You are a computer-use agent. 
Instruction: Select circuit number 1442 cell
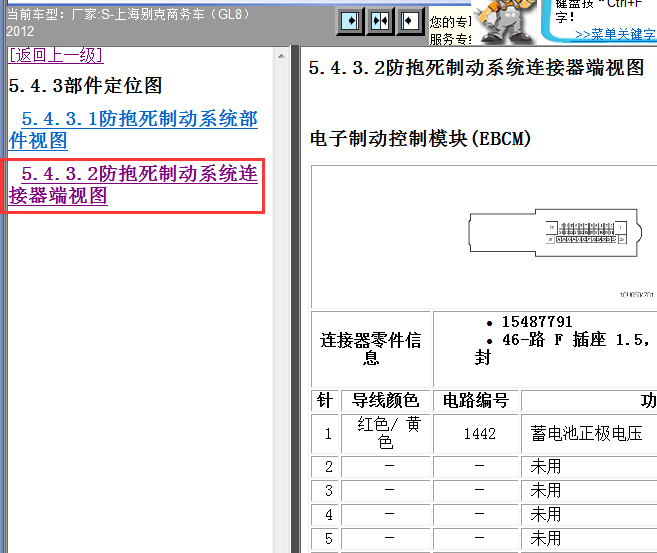[x=479, y=434]
